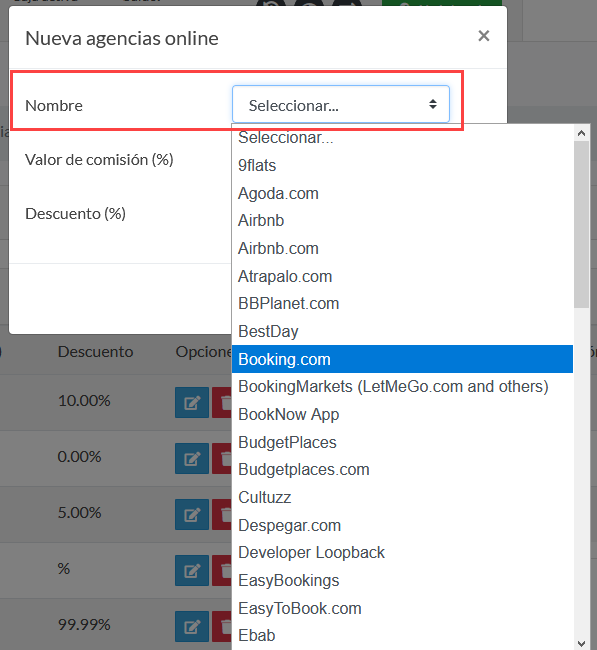The image size is (597, 650).
Task: Select Despegar.com in the dropdown
Action: coord(402,525)
